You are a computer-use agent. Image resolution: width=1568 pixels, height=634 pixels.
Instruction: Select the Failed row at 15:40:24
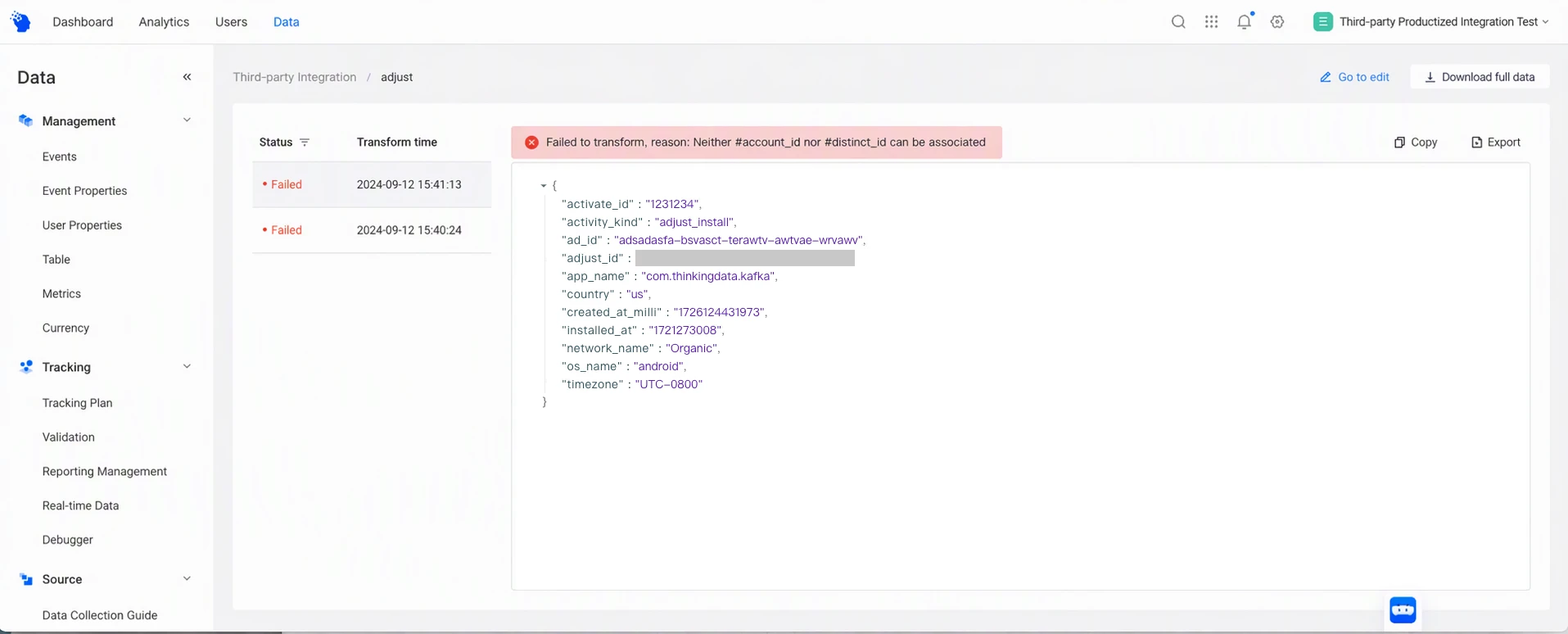coord(372,230)
